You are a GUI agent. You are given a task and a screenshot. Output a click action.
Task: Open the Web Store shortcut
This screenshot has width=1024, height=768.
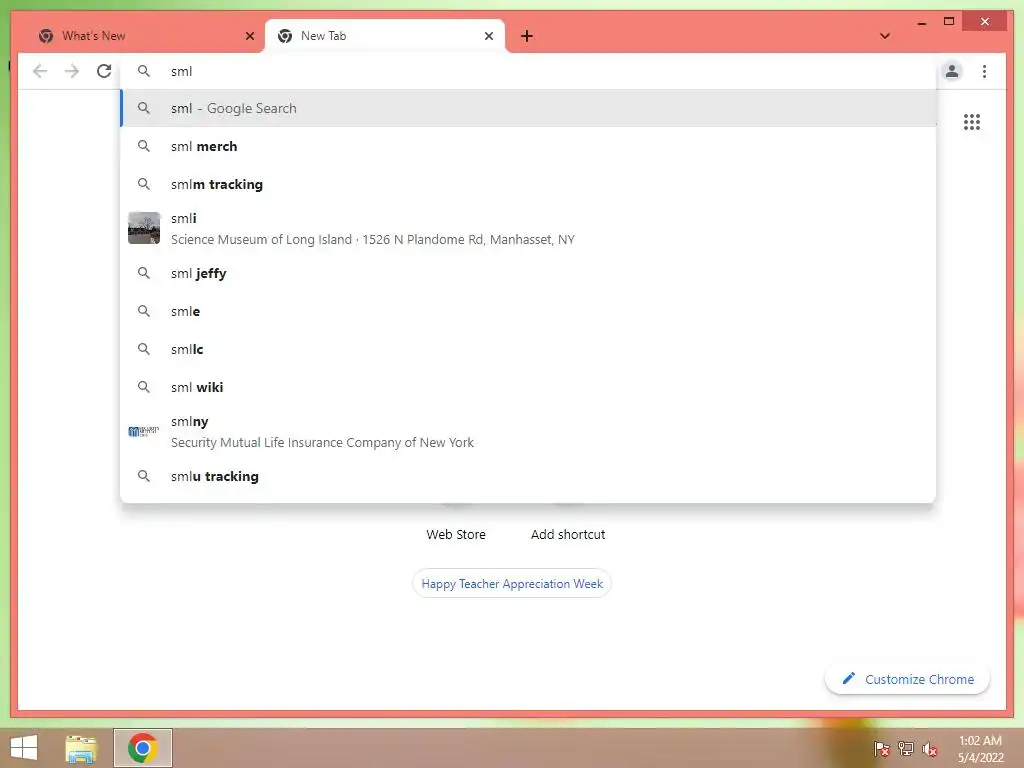(456, 534)
